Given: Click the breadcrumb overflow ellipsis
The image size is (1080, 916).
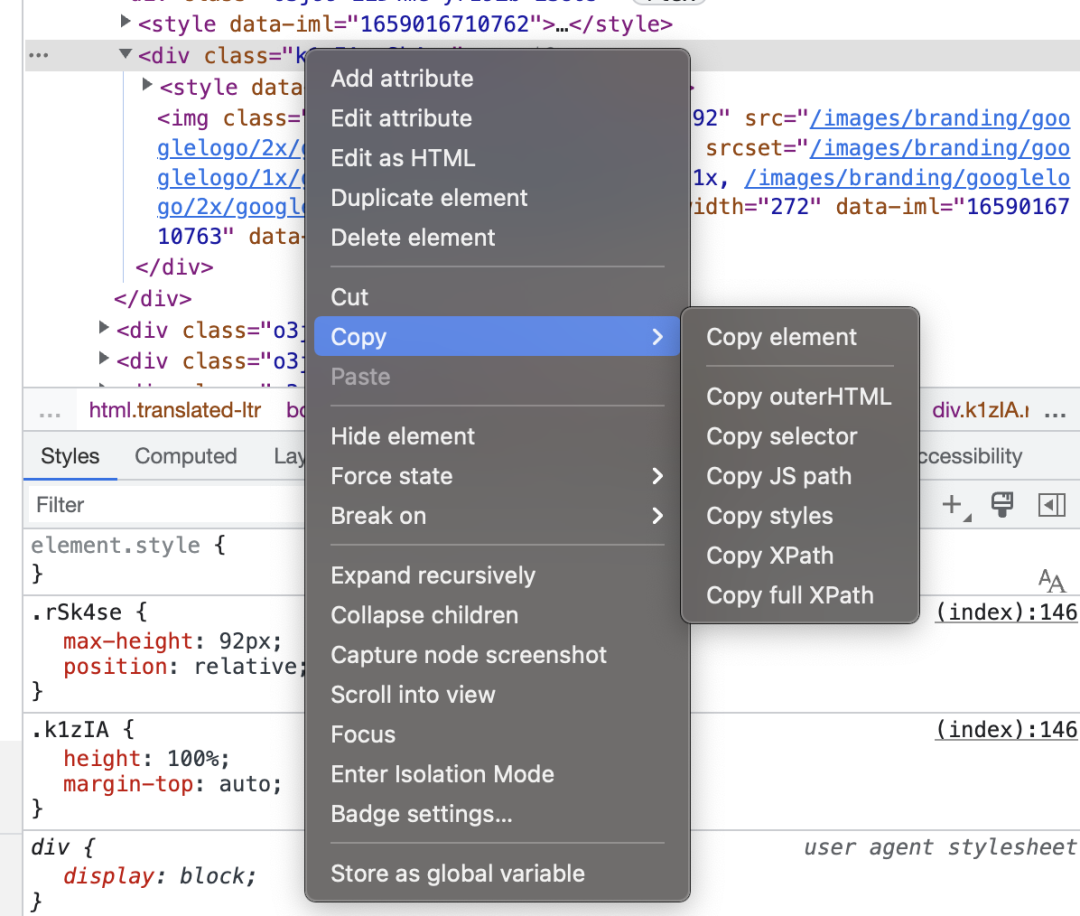Looking at the screenshot, I should click(x=49, y=409).
